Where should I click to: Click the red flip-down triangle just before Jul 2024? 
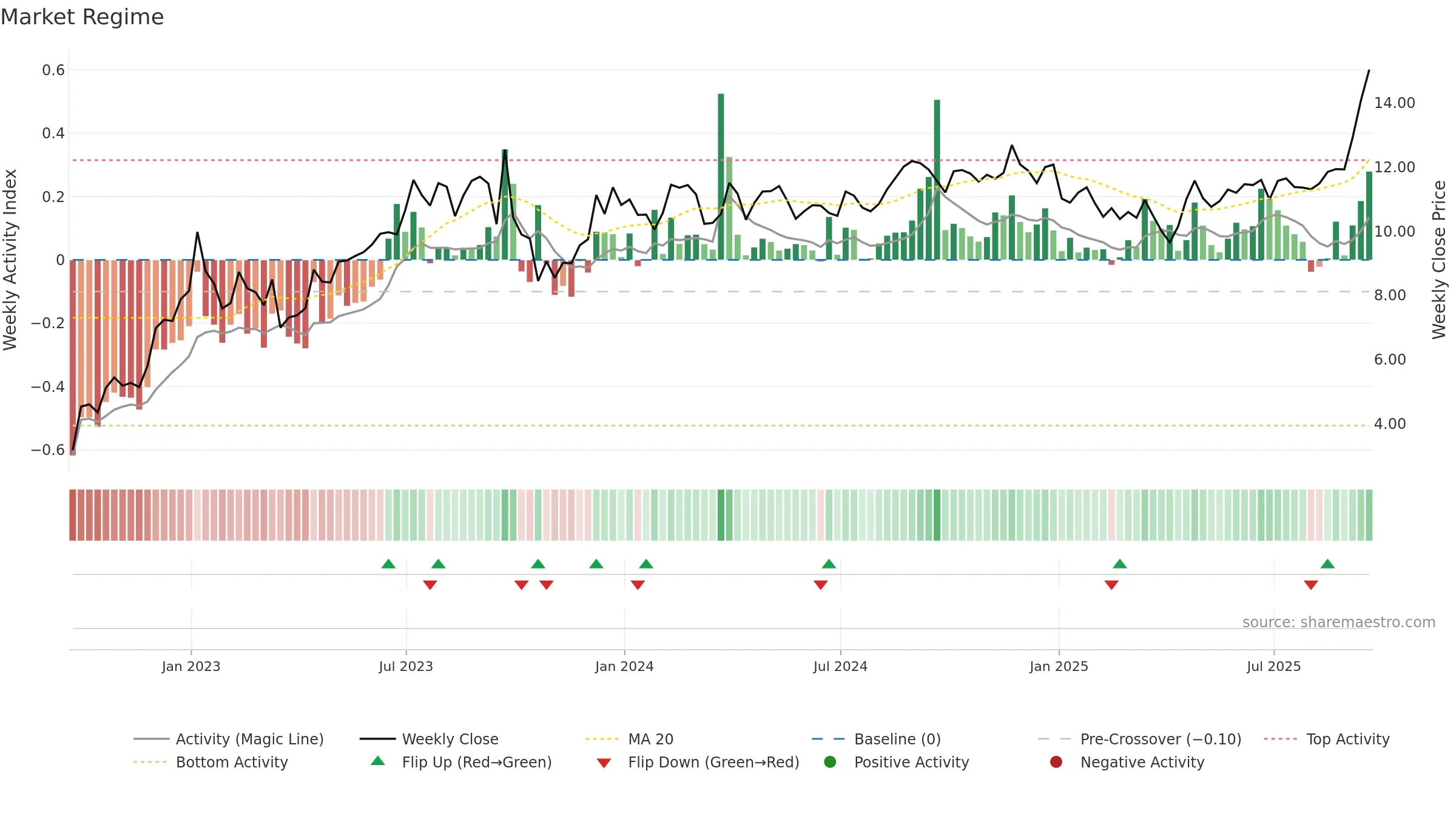click(x=821, y=585)
